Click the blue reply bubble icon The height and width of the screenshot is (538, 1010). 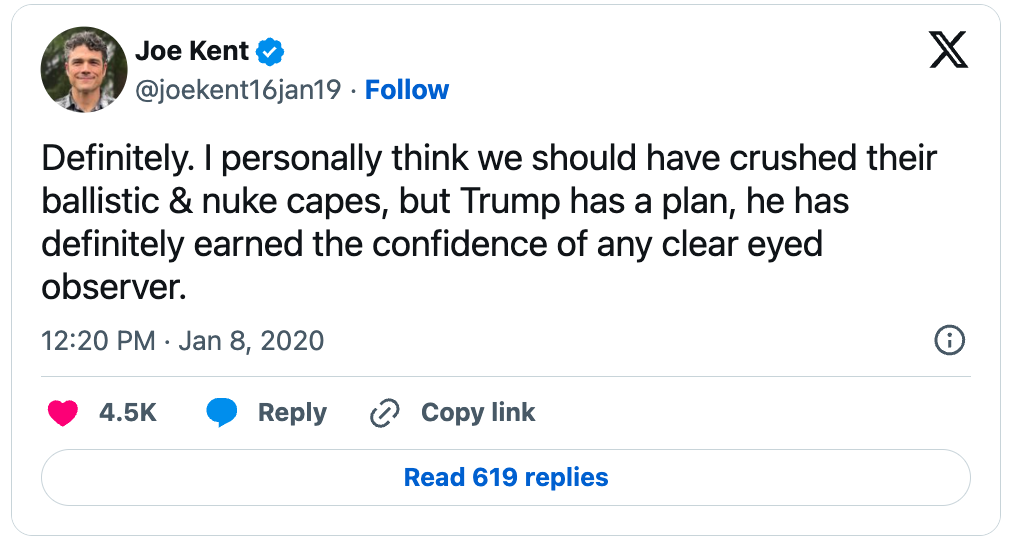click(221, 413)
